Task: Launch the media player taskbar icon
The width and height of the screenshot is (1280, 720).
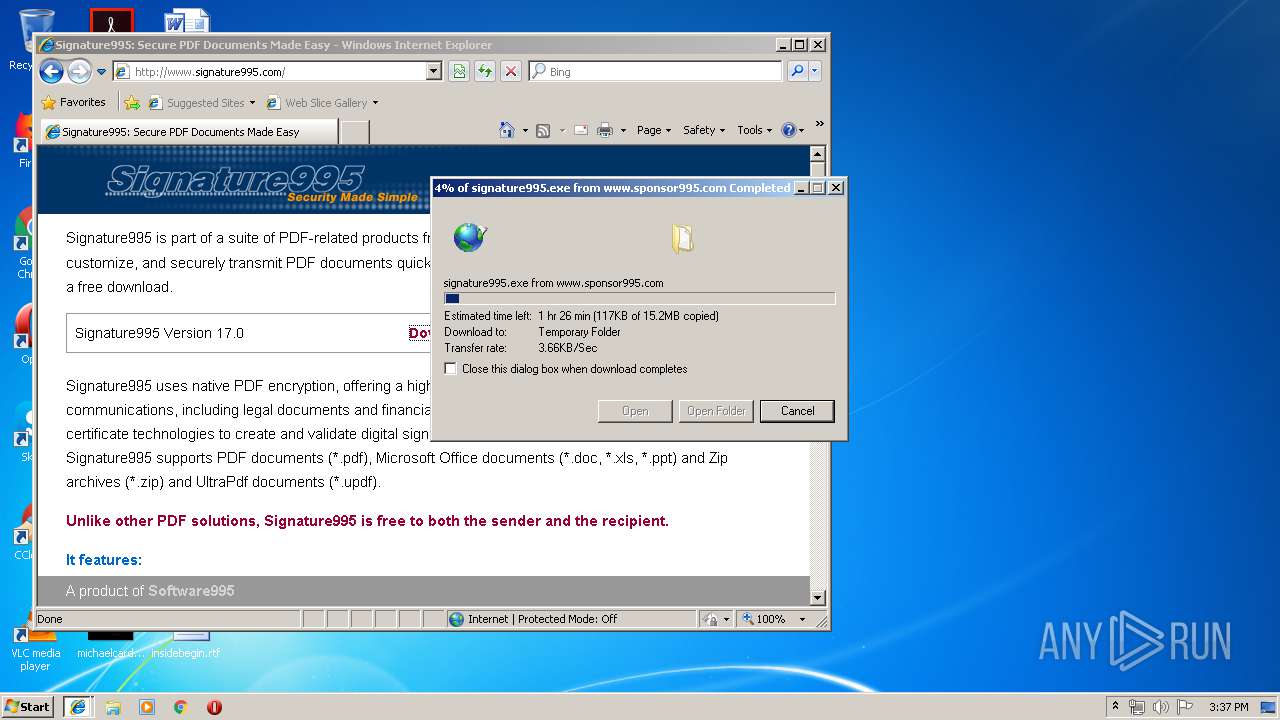Action: click(147, 707)
